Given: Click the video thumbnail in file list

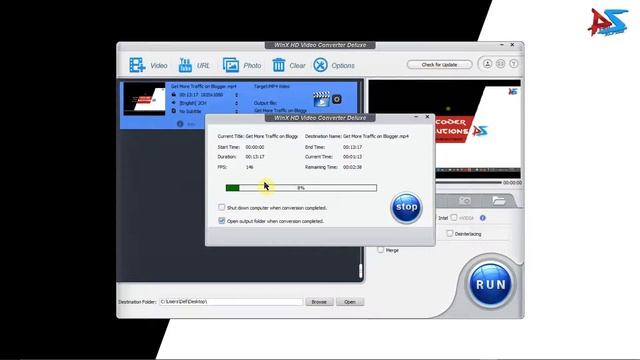Looking at the screenshot, I should 144,99.
